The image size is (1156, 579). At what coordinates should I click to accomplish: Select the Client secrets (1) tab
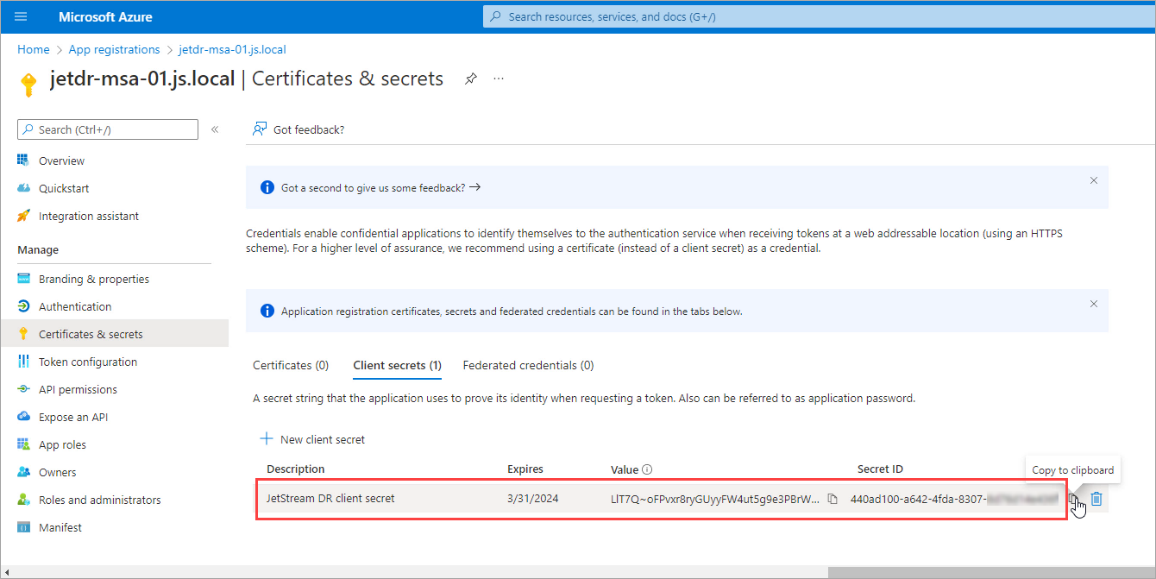397,366
